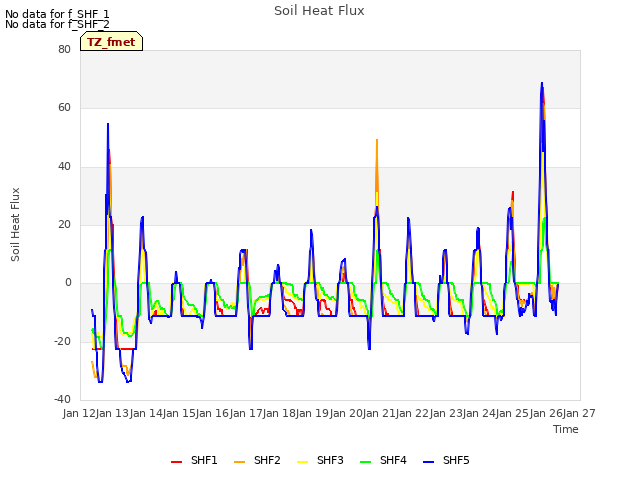This screenshot has height=480, width=640.
Task: Click the SHF1 legend entry
Action: [194, 460]
